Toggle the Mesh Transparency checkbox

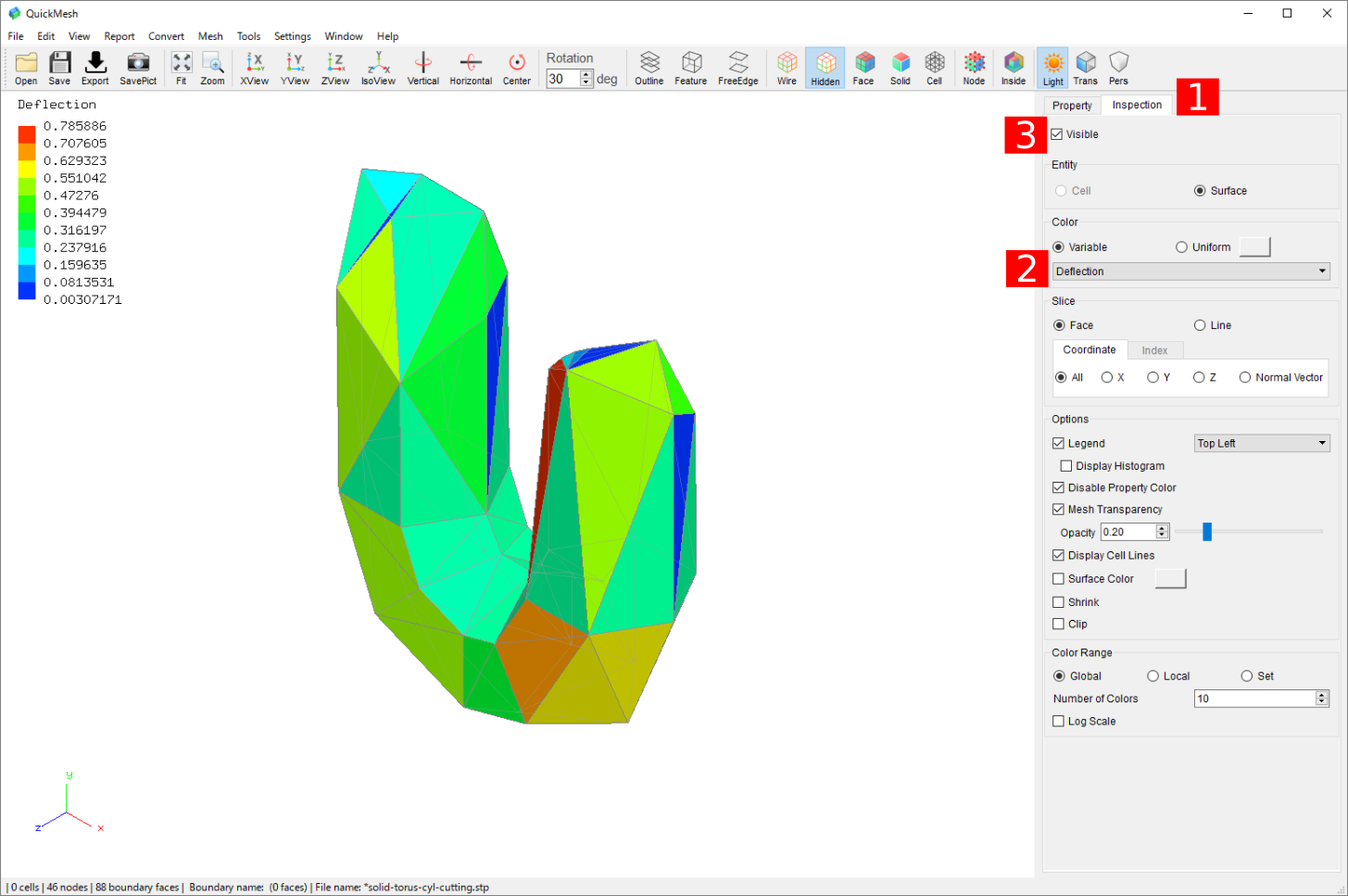tap(1058, 510)
